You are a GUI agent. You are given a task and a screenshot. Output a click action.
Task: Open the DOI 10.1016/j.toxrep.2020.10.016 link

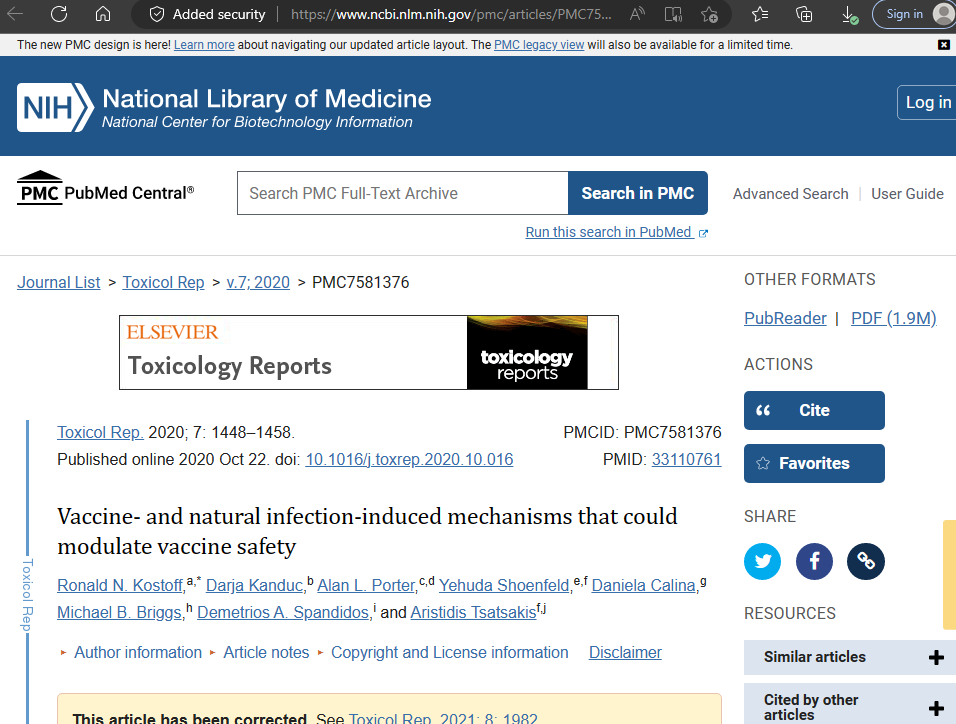click(x=409, y=459)
